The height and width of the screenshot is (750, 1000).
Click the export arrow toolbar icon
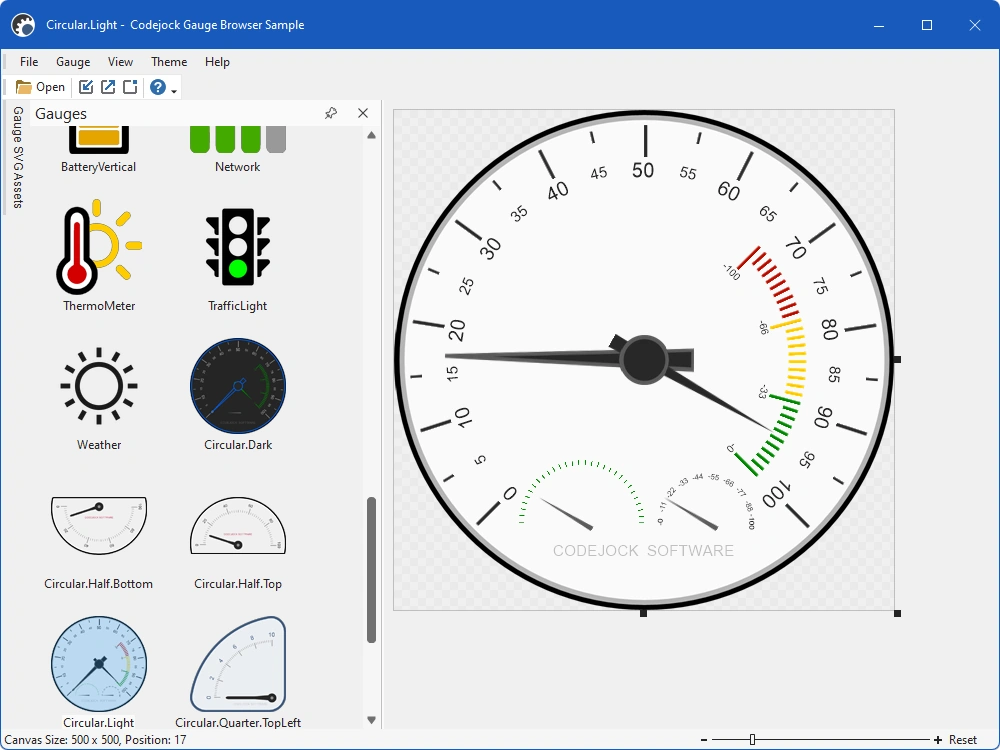click(x=108, y=87)
